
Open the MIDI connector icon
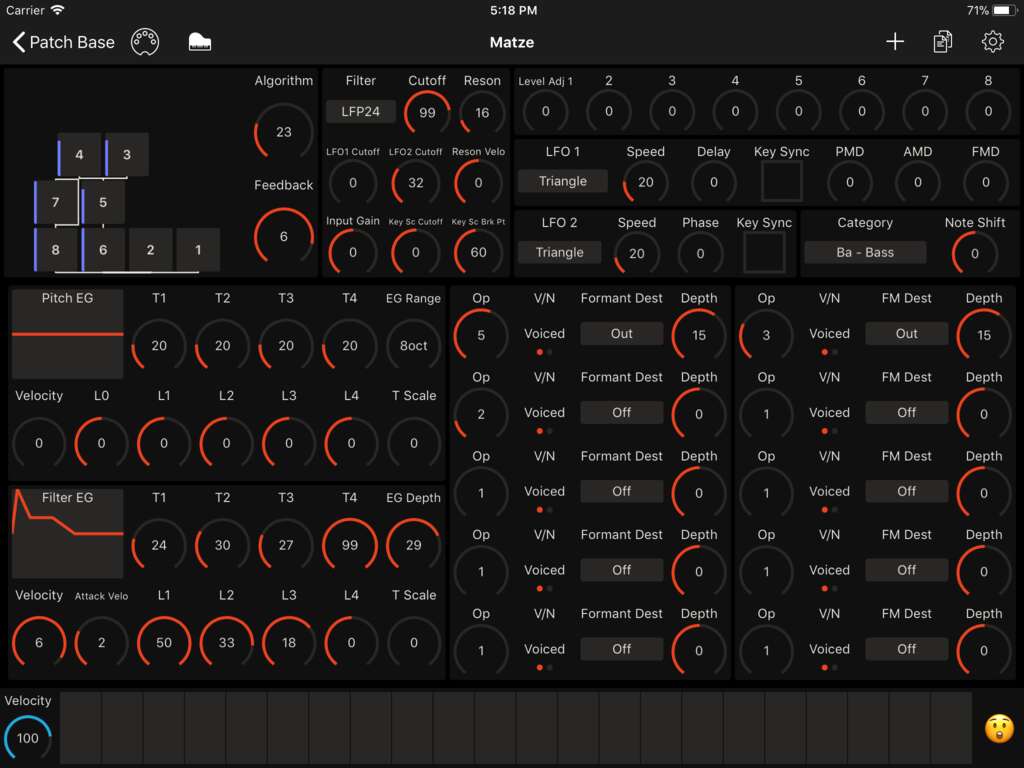click(145, 42)
